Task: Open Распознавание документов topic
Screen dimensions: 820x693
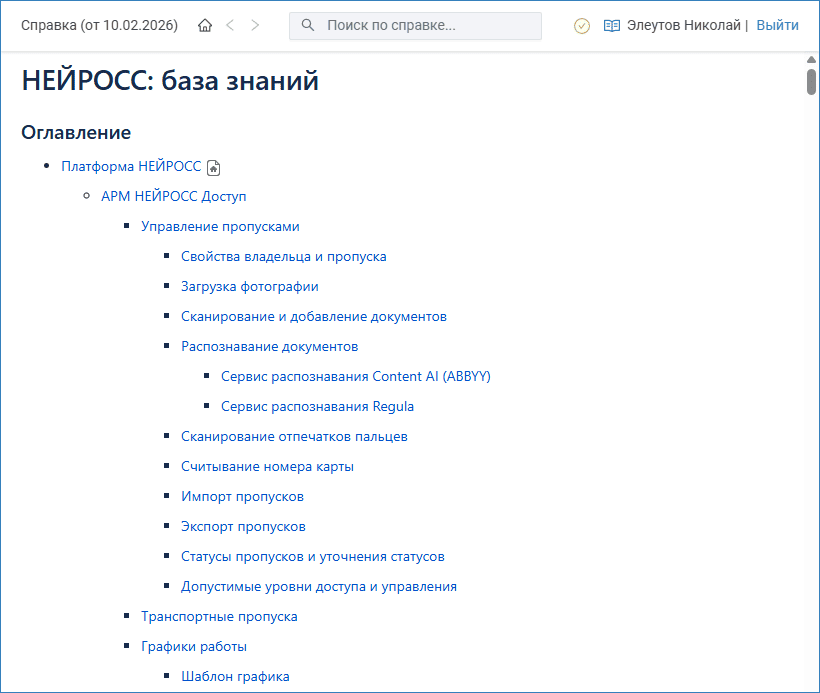Action: click(269, 347)
